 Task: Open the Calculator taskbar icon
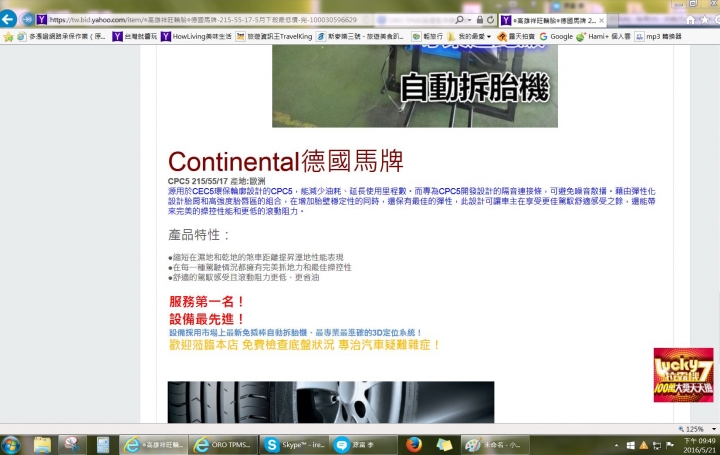coord(103,445)
